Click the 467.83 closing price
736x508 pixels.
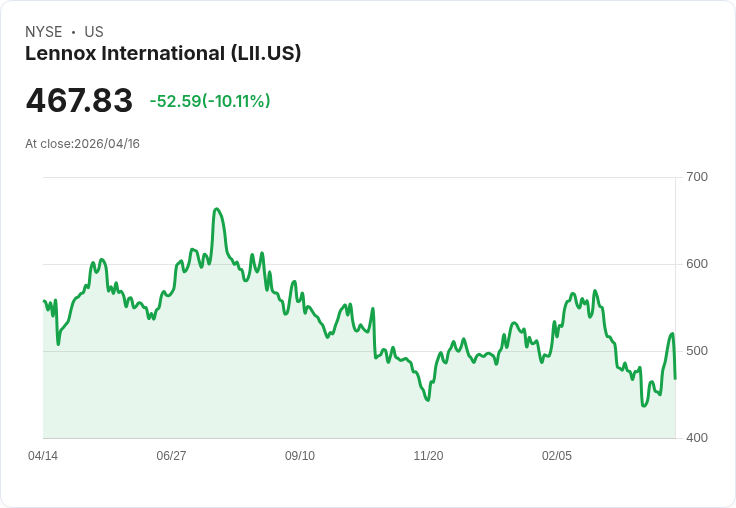point(79,101)
